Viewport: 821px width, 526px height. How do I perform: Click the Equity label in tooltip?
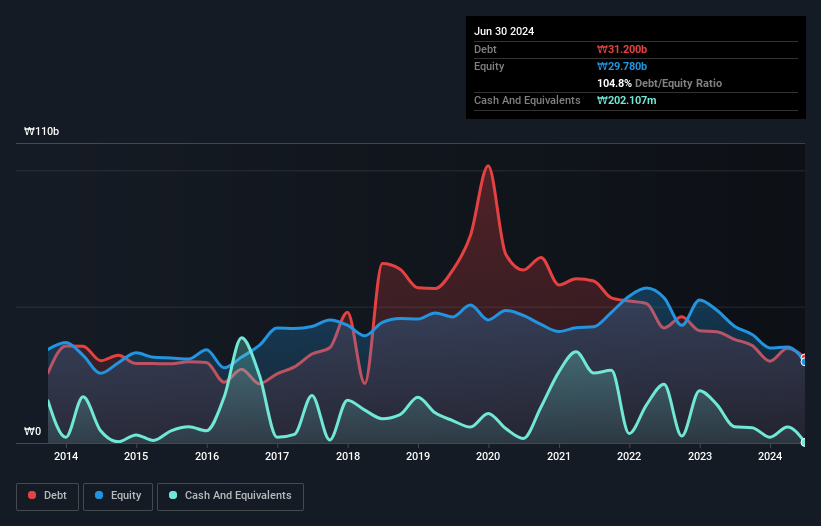click(x=489, y=66)
